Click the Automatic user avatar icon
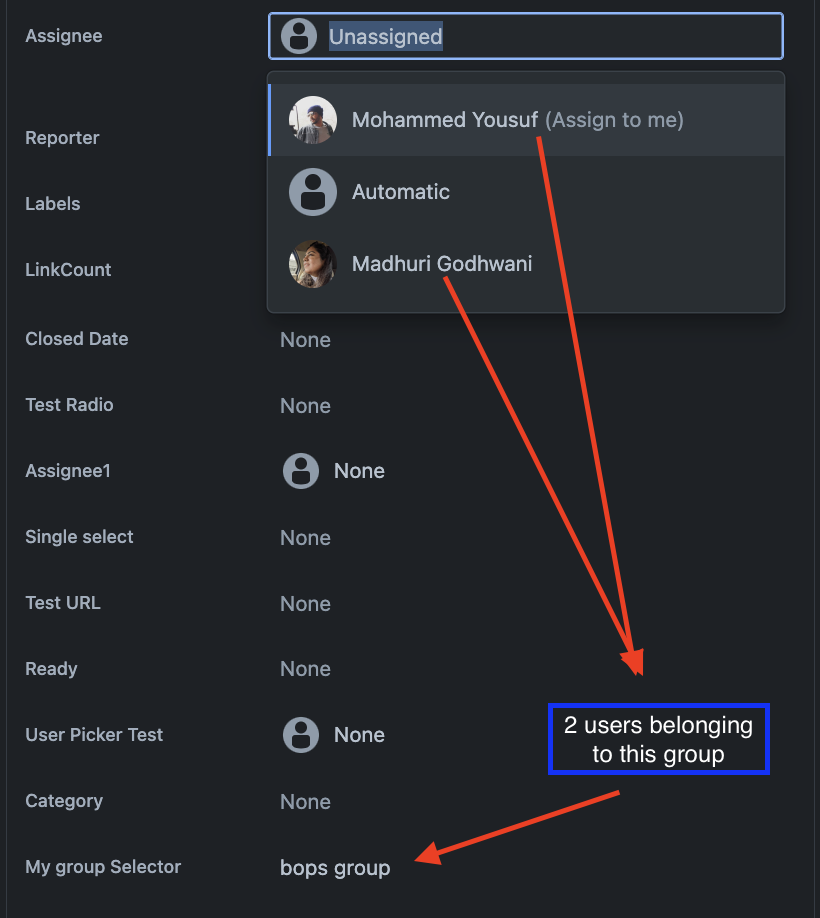 [x=313, y=192]
